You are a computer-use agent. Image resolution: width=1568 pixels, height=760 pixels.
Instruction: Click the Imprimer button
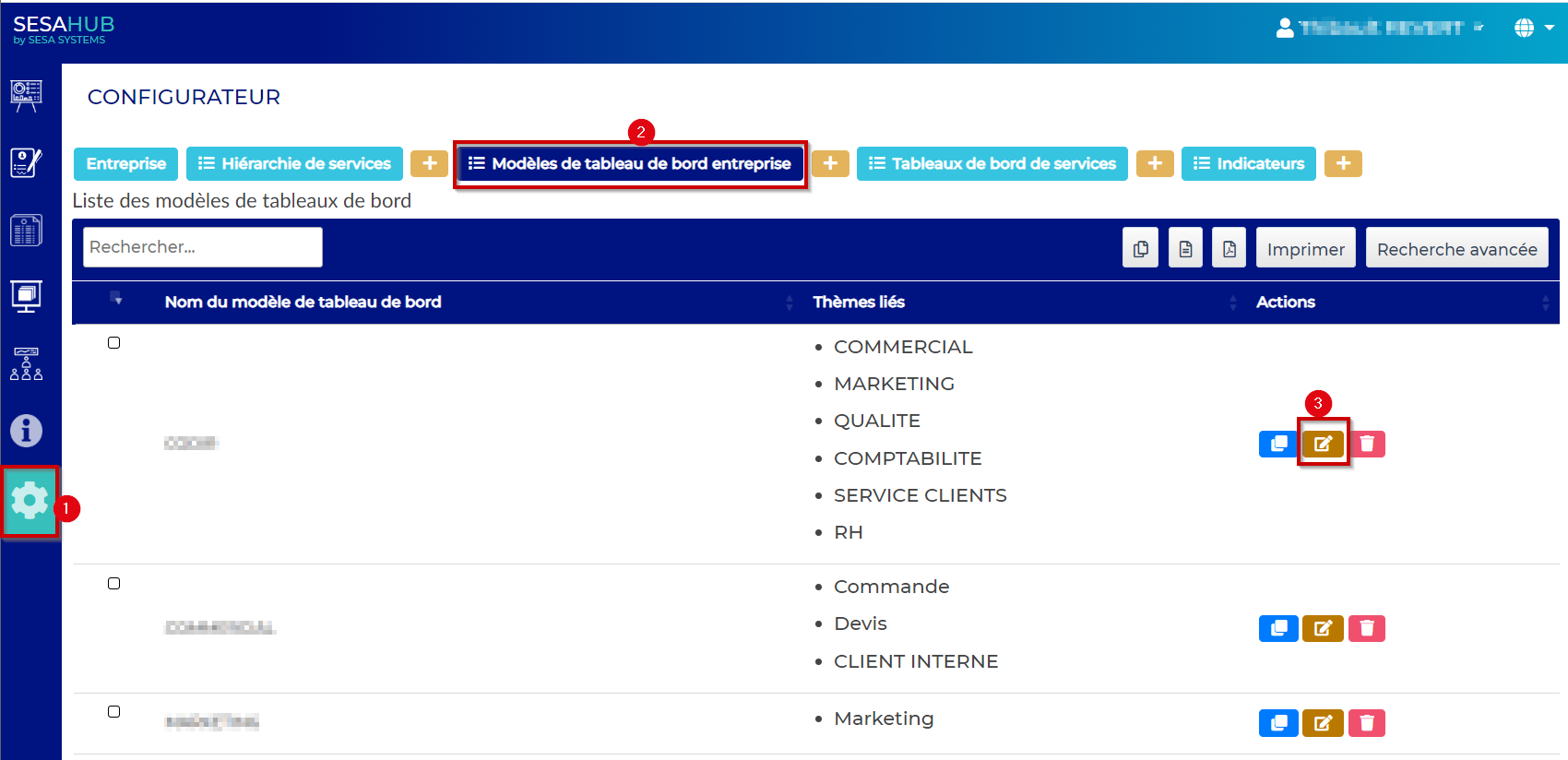(1305, 248)
